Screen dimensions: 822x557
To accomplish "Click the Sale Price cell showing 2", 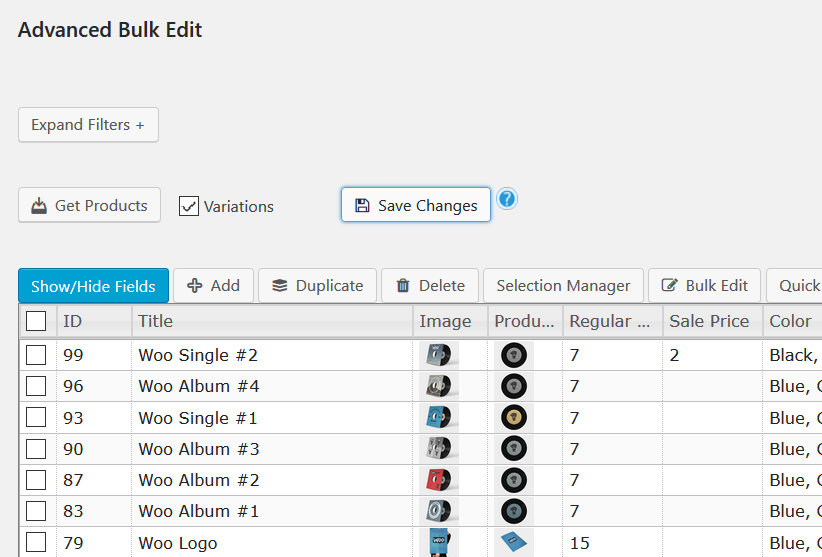I will pos(710,355).
